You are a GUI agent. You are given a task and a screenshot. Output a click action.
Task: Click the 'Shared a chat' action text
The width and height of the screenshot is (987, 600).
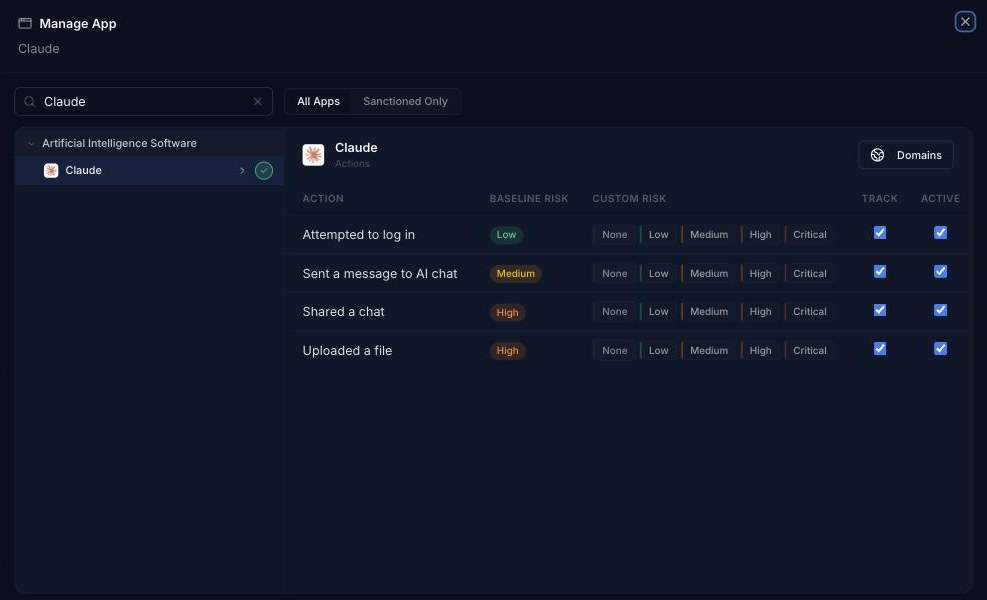pyautogui.click(x=343, y=312)
